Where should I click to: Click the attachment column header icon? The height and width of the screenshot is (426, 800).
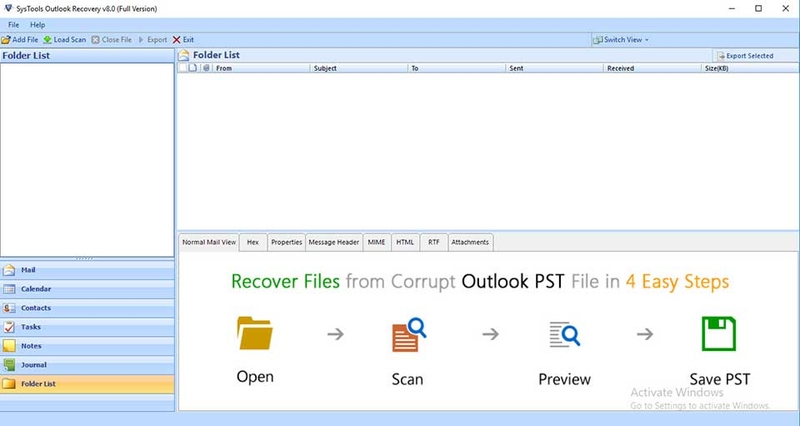click(x=206, y=68)
